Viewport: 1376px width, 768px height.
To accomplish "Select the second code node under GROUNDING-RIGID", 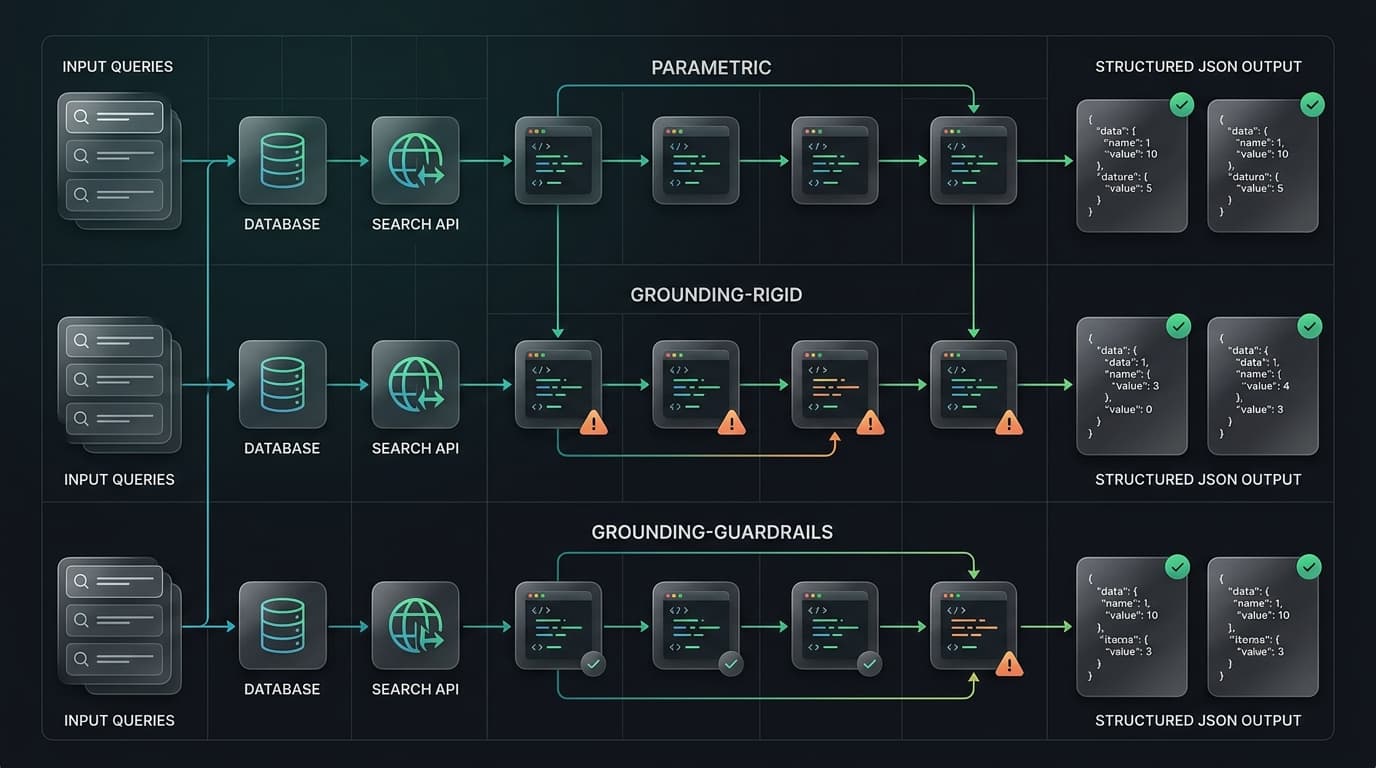I will pos(696,385).
